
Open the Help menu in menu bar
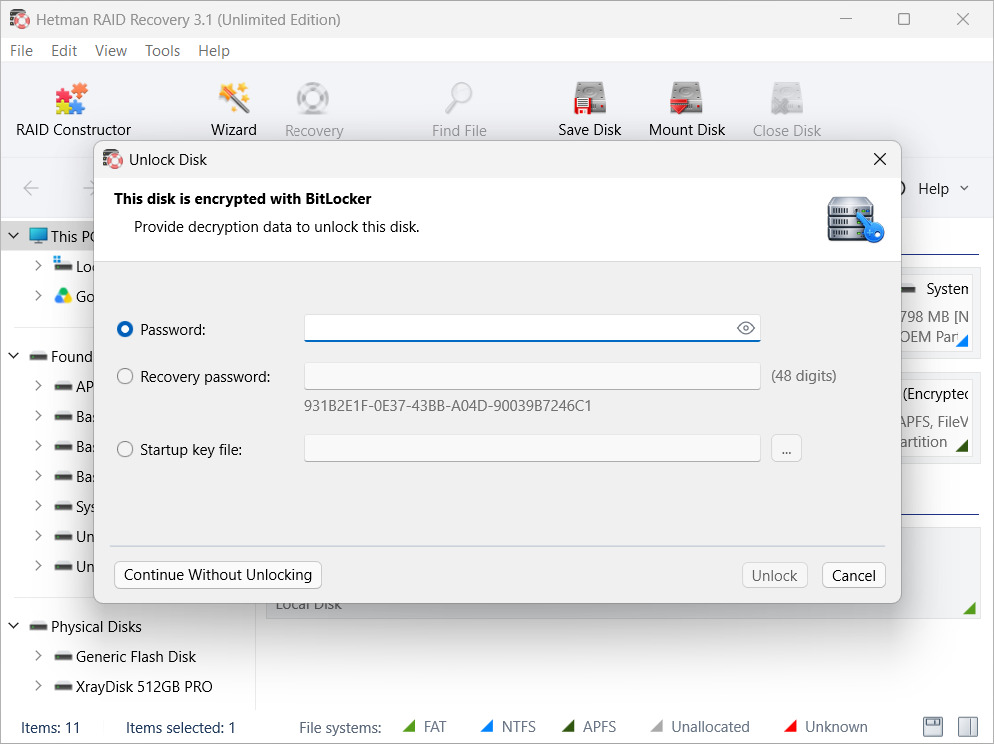pos(214,51)
